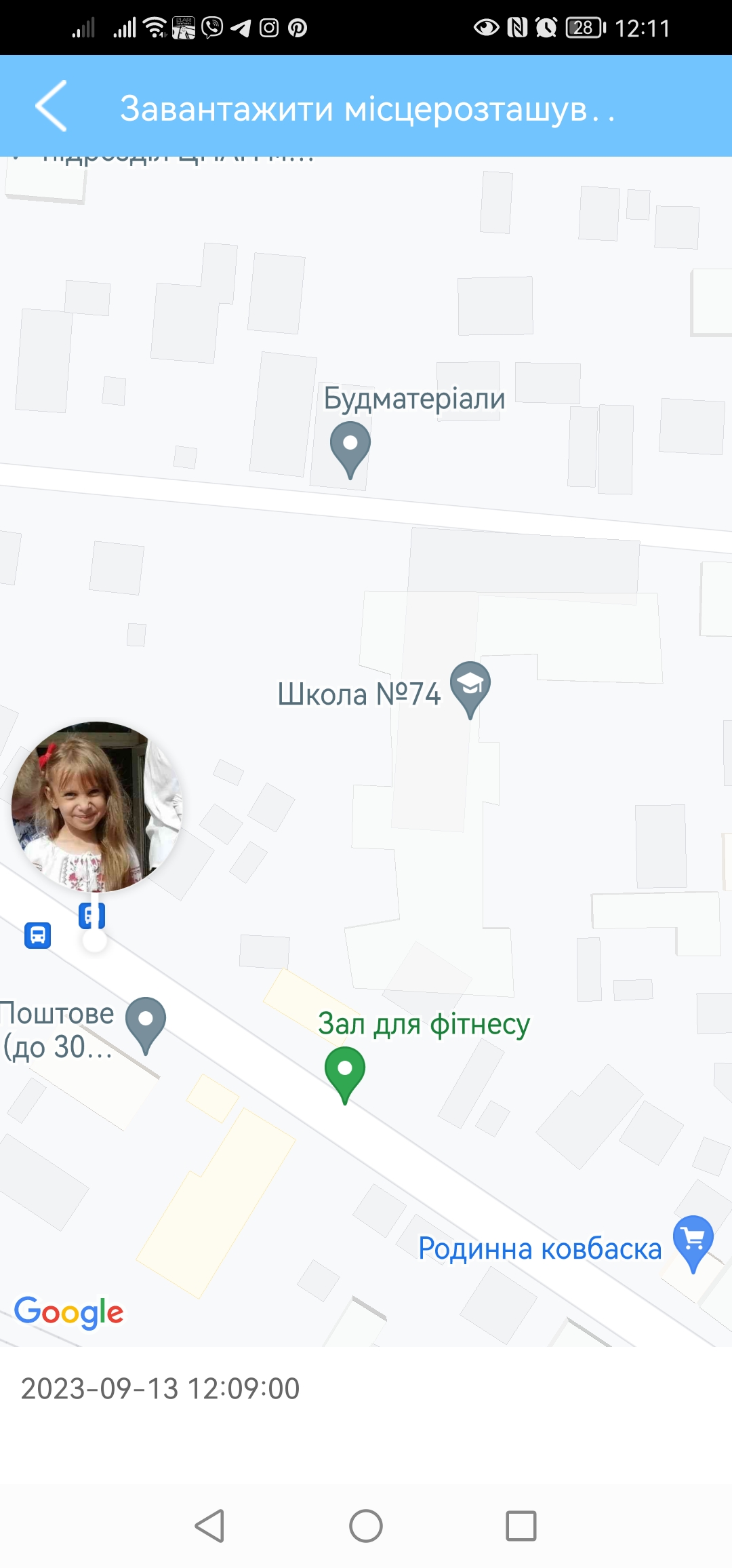This screenshot has width=732, height=1568.
Task: Tap the Школа №74 school marker
Action: point(470,690)
